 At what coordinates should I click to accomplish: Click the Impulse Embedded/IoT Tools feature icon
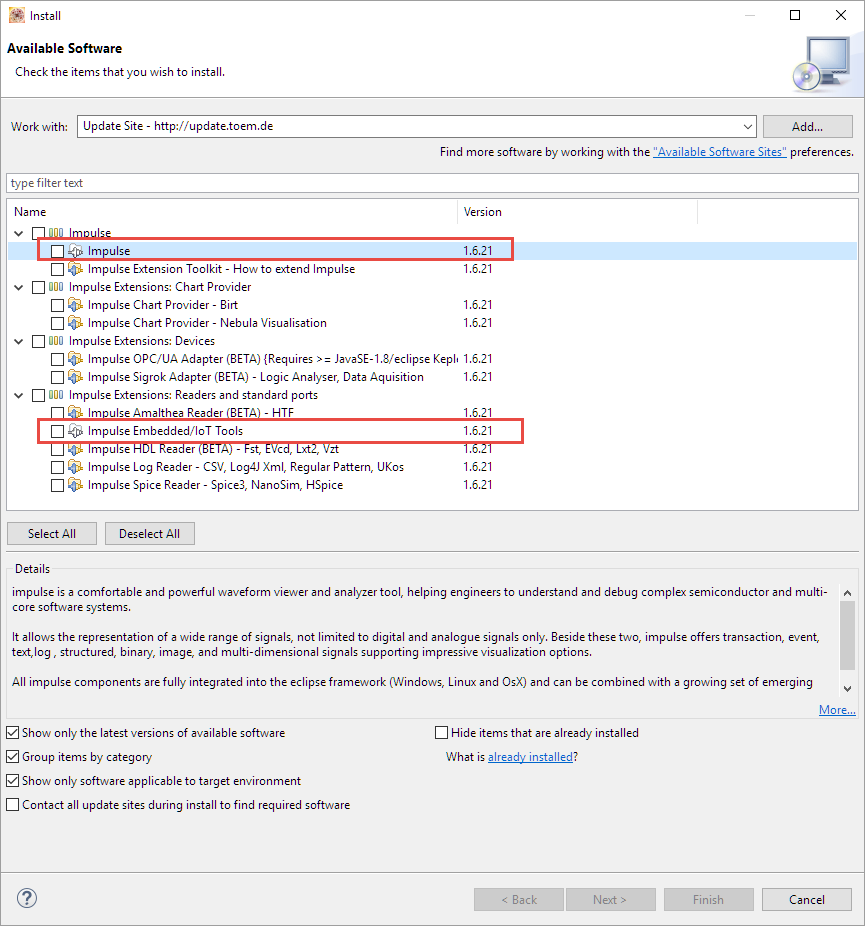[75, 431]
